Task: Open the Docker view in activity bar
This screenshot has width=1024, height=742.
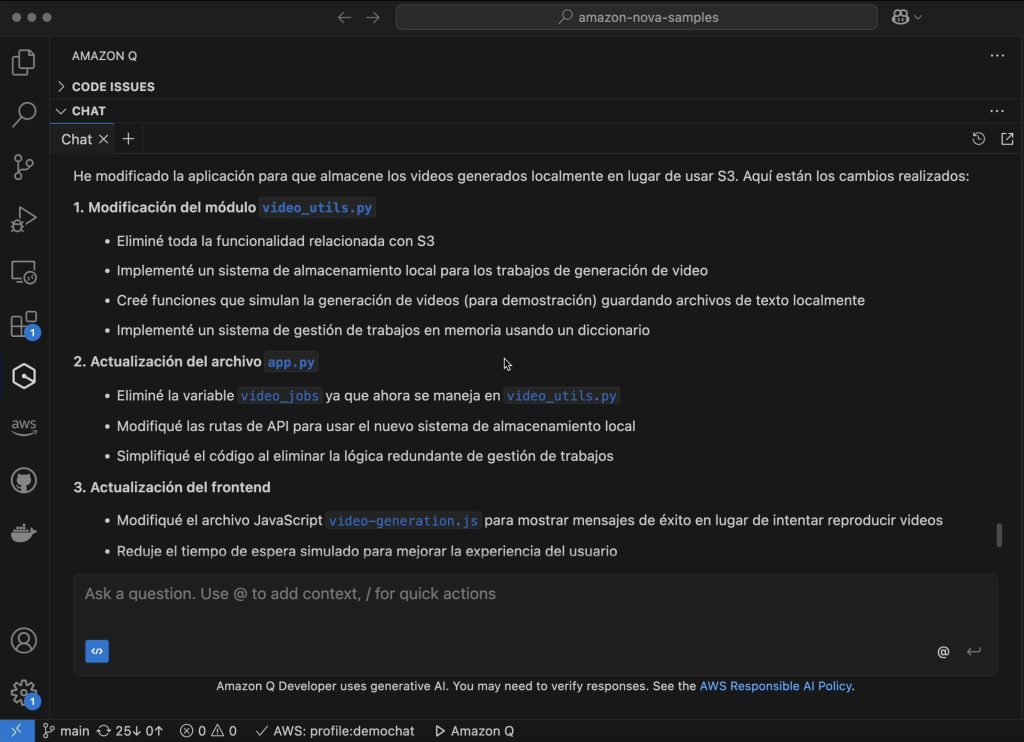Action: click(x=24, y=533)
